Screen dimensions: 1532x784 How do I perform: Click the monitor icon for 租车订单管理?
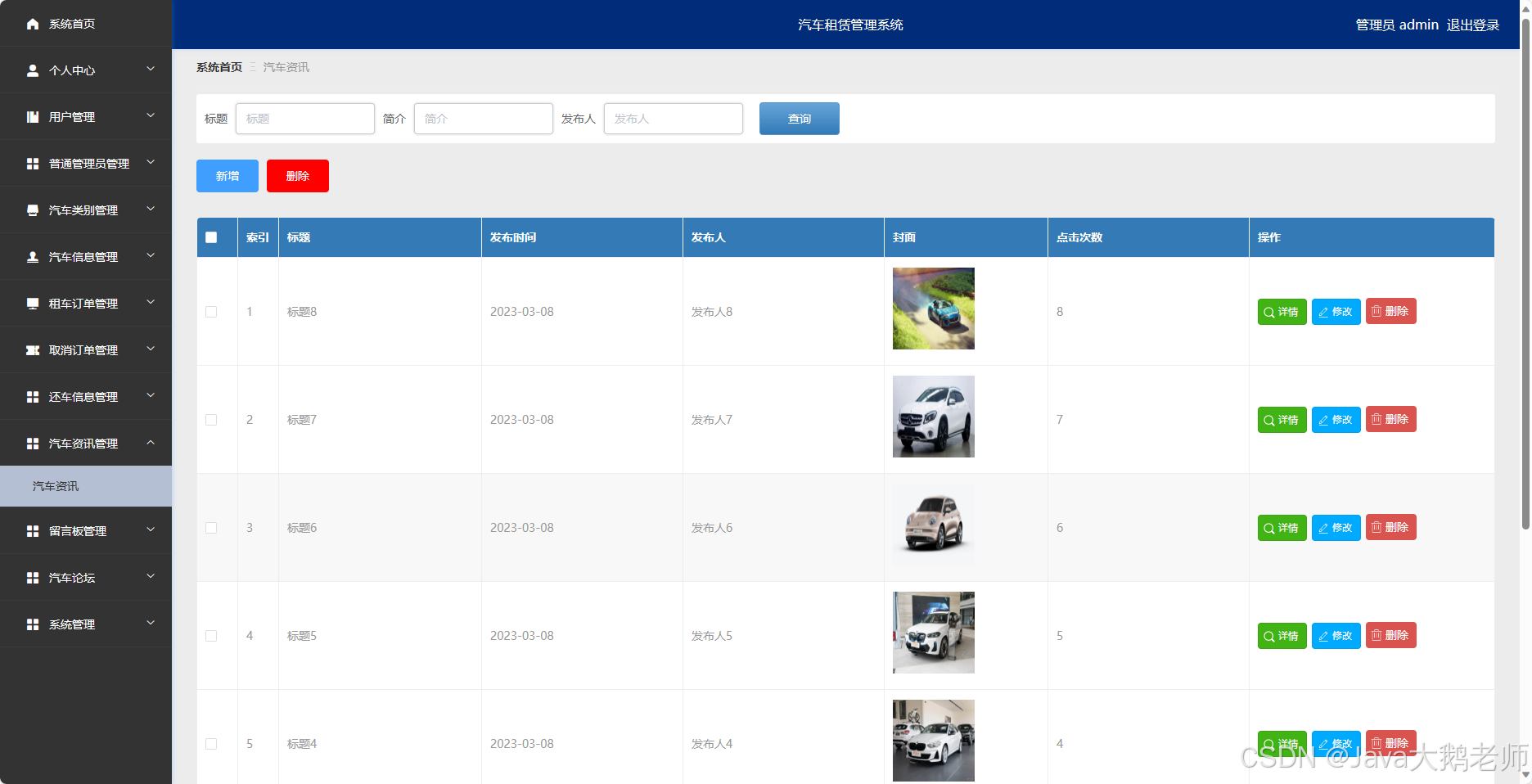point(33,304)
